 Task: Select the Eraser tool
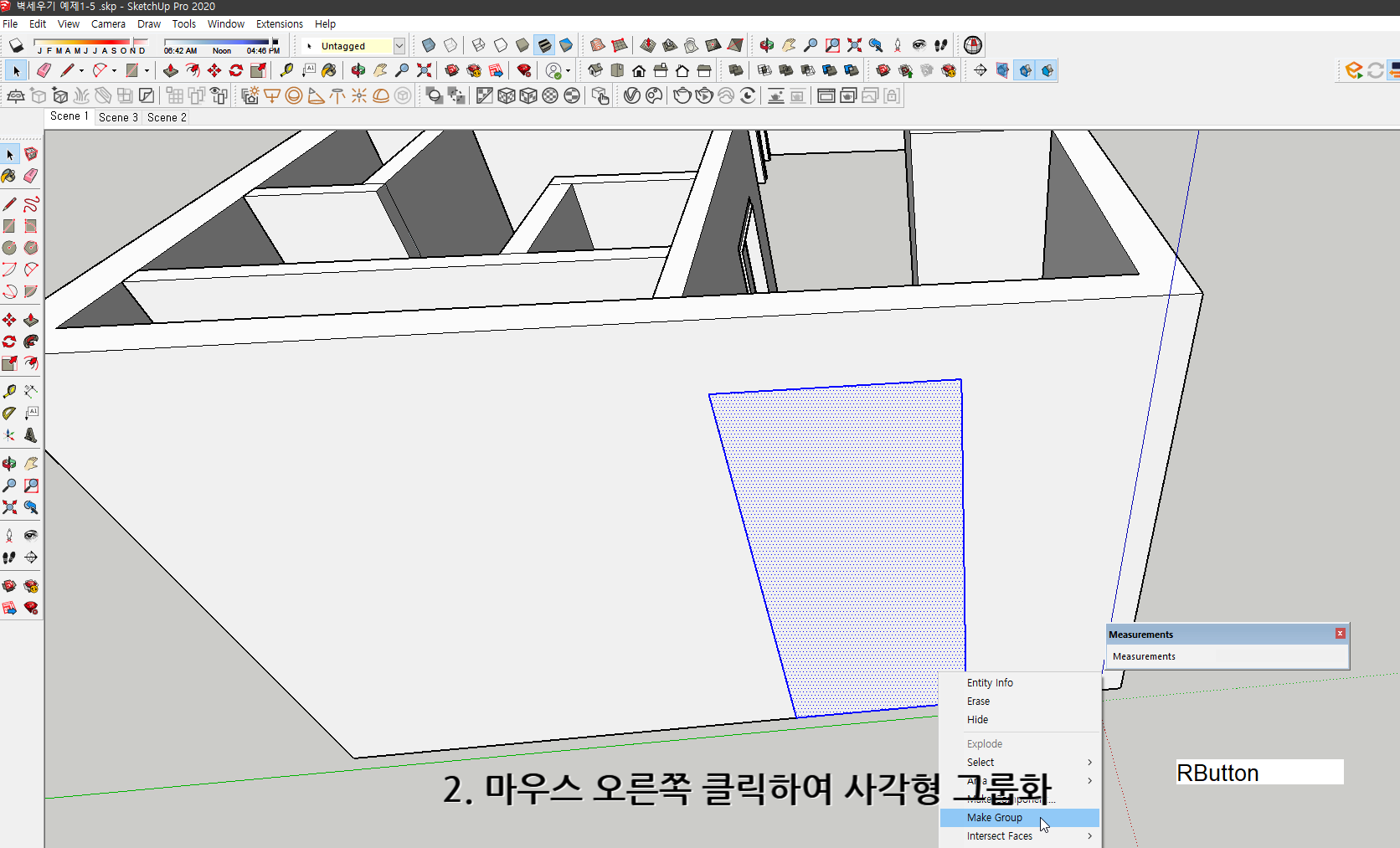point(44,70)
